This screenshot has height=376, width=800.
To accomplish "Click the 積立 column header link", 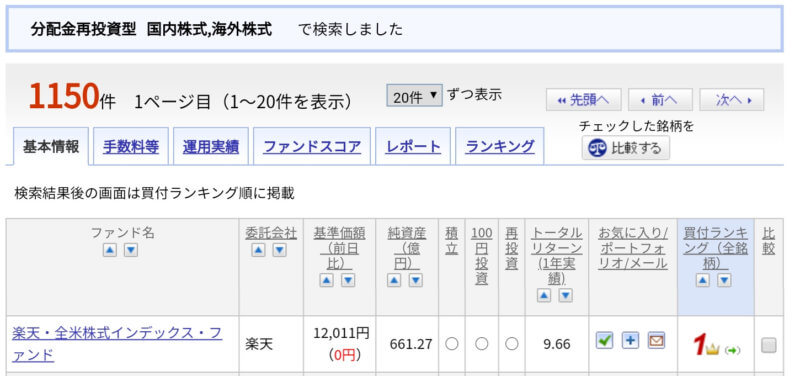I will pos(452,241).
